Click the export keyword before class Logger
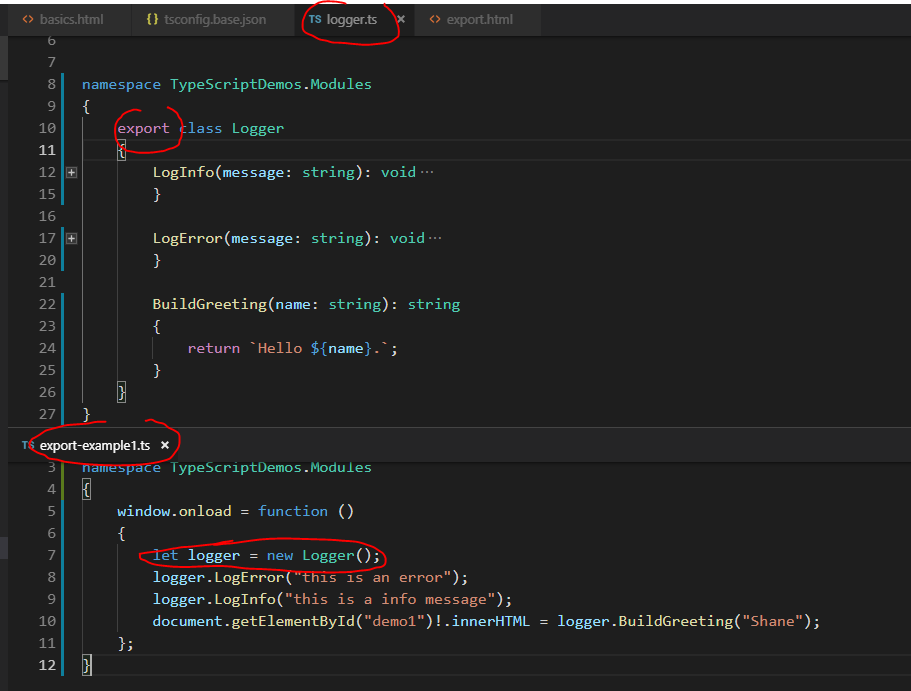The width and height of the screenshot is (911, 691). coord(143,128)
